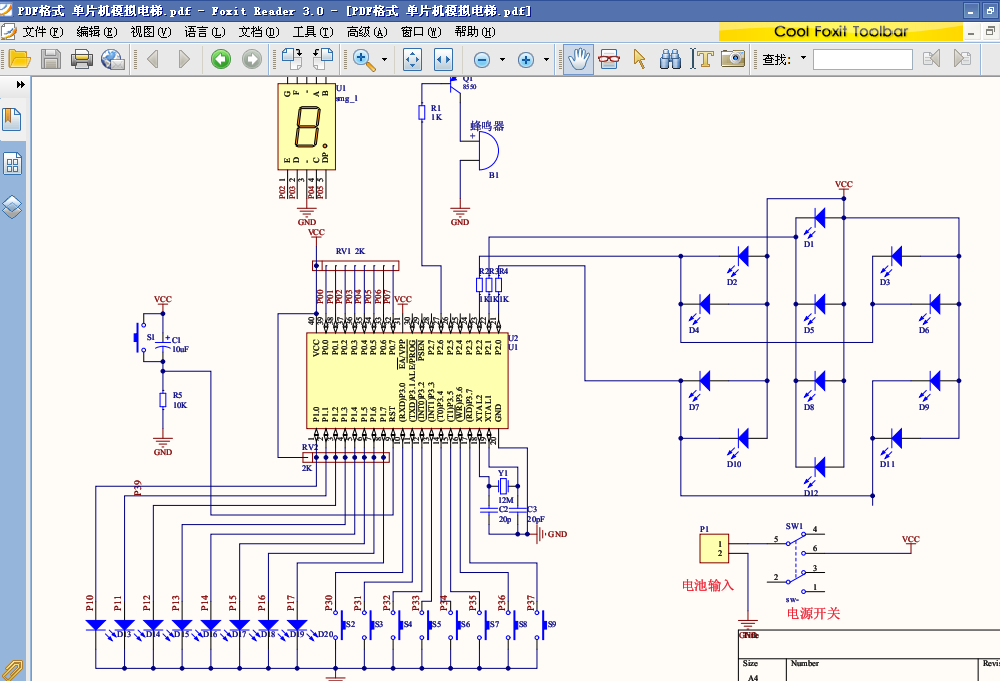Select the arrow selection tool
Image resolution: width=1000 pixels, height=681 pixels.
tap(639, 59)
